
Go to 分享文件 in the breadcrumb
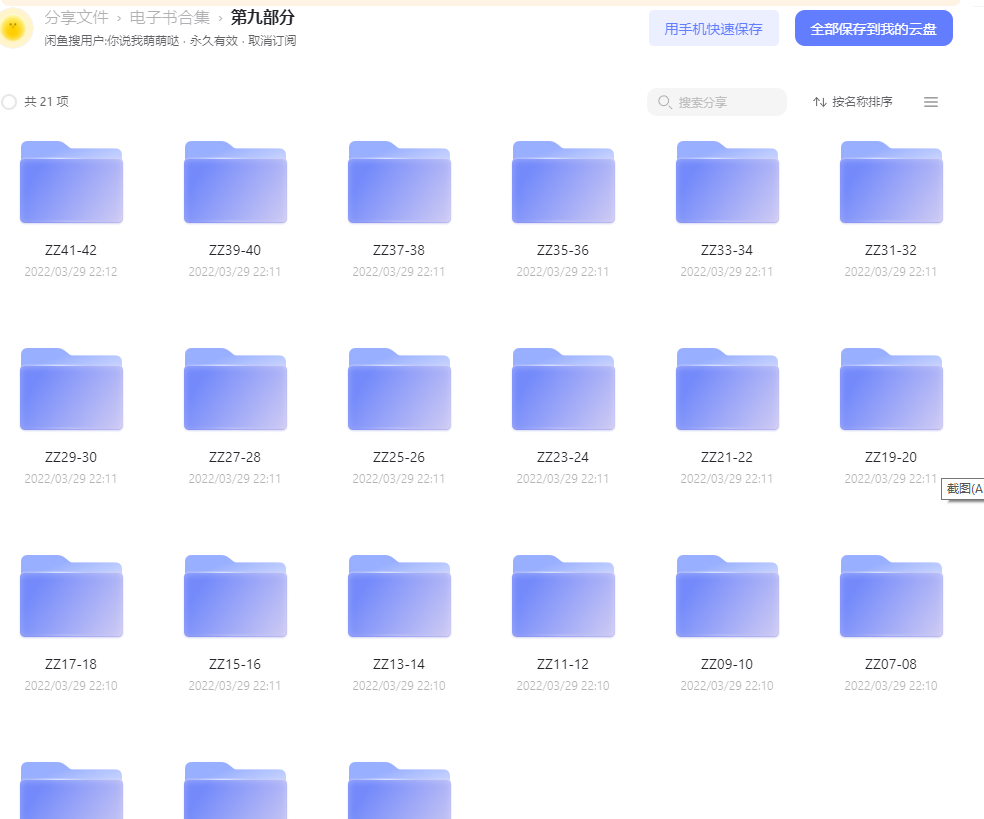77,17
